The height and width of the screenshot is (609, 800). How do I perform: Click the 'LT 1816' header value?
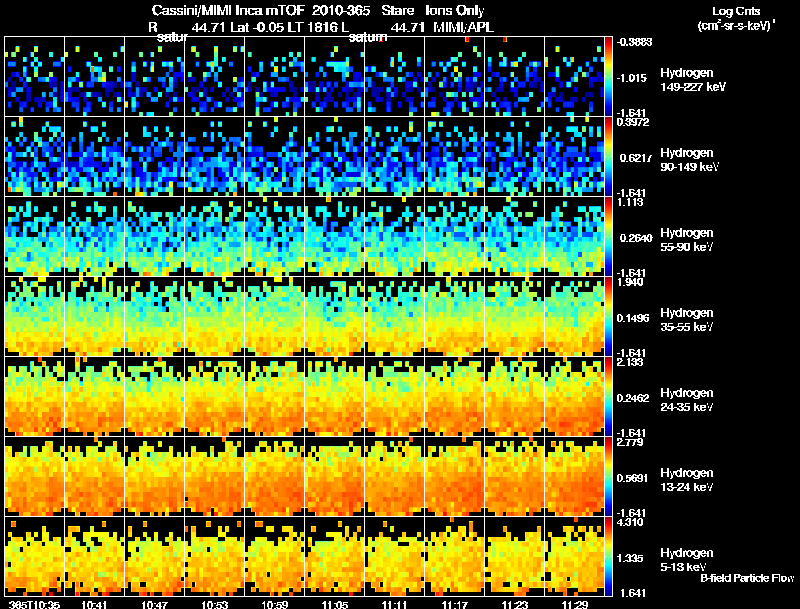click(x=312, y=27)
